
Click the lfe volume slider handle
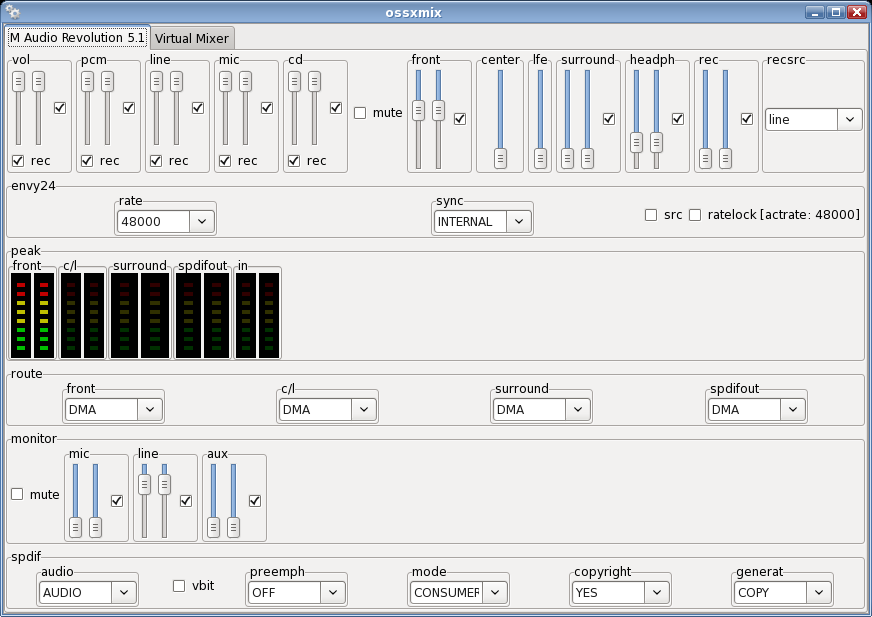point(540,157)
